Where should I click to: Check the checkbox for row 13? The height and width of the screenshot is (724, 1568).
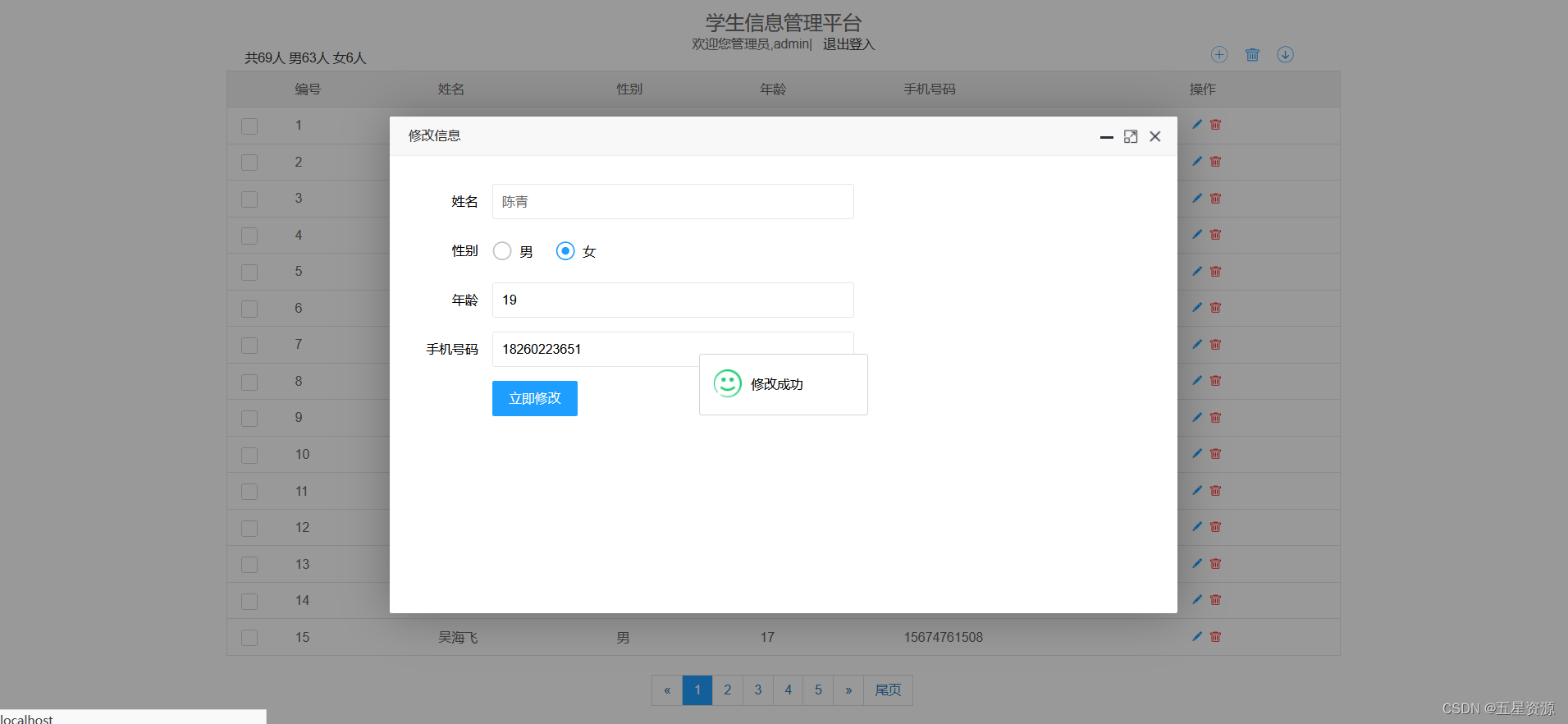[249, 565]
